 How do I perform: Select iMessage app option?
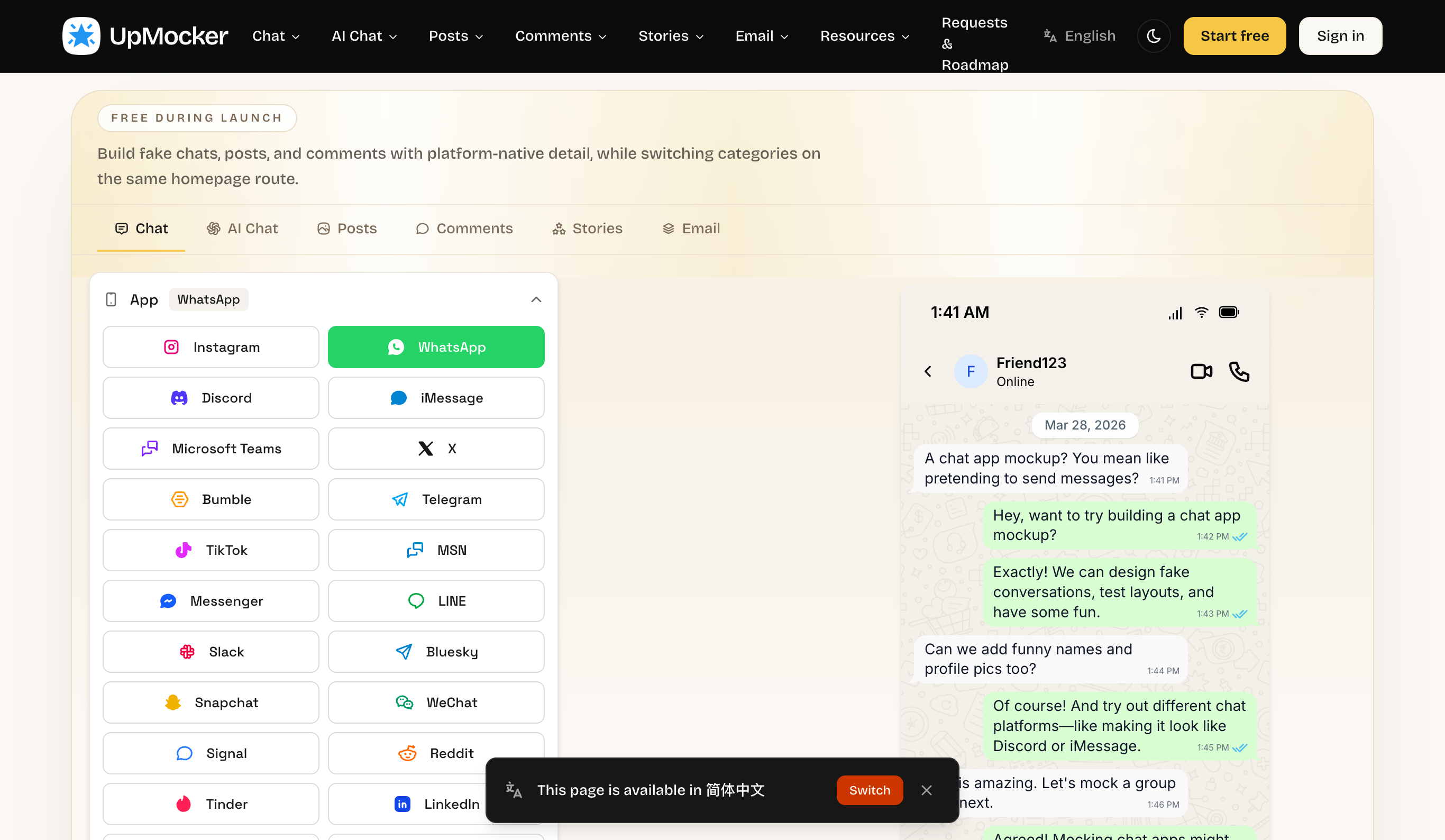(x=436, y=398)
